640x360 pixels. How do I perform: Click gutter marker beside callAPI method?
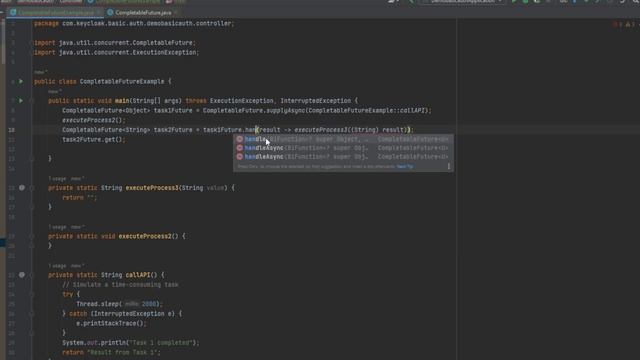coord(22,275)
